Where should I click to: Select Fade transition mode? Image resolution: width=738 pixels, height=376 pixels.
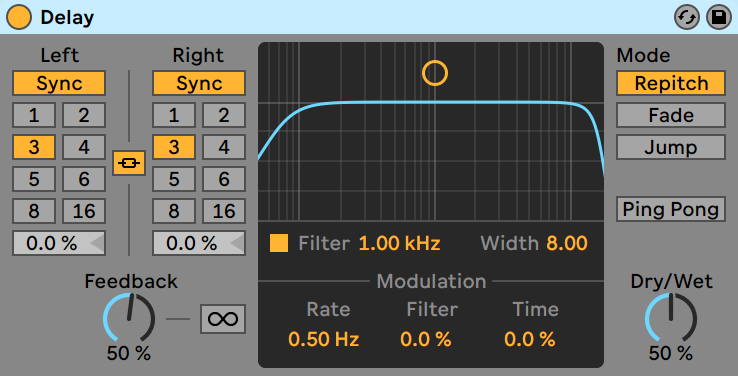(x=671, y=115)
